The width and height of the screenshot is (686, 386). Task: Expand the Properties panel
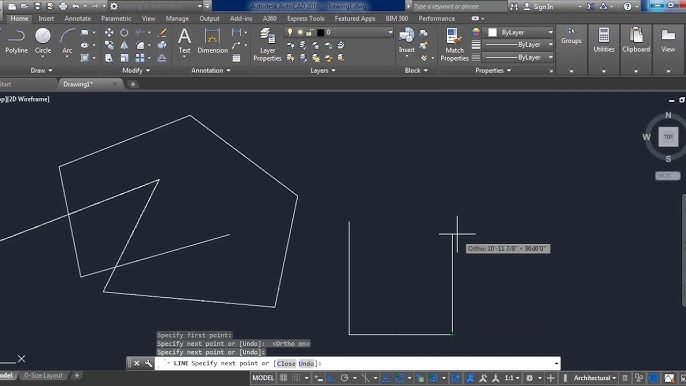pyautogui.click(x=493, y=70)
